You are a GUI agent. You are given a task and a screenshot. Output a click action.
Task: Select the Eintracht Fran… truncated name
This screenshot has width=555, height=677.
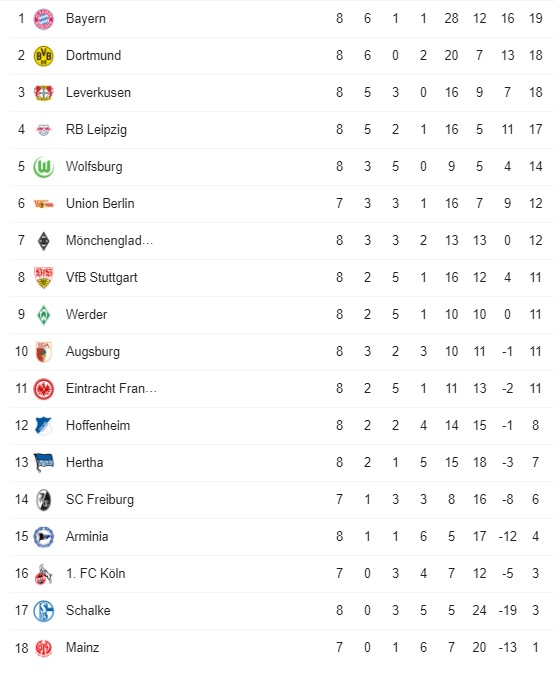[x=111, y=389]
